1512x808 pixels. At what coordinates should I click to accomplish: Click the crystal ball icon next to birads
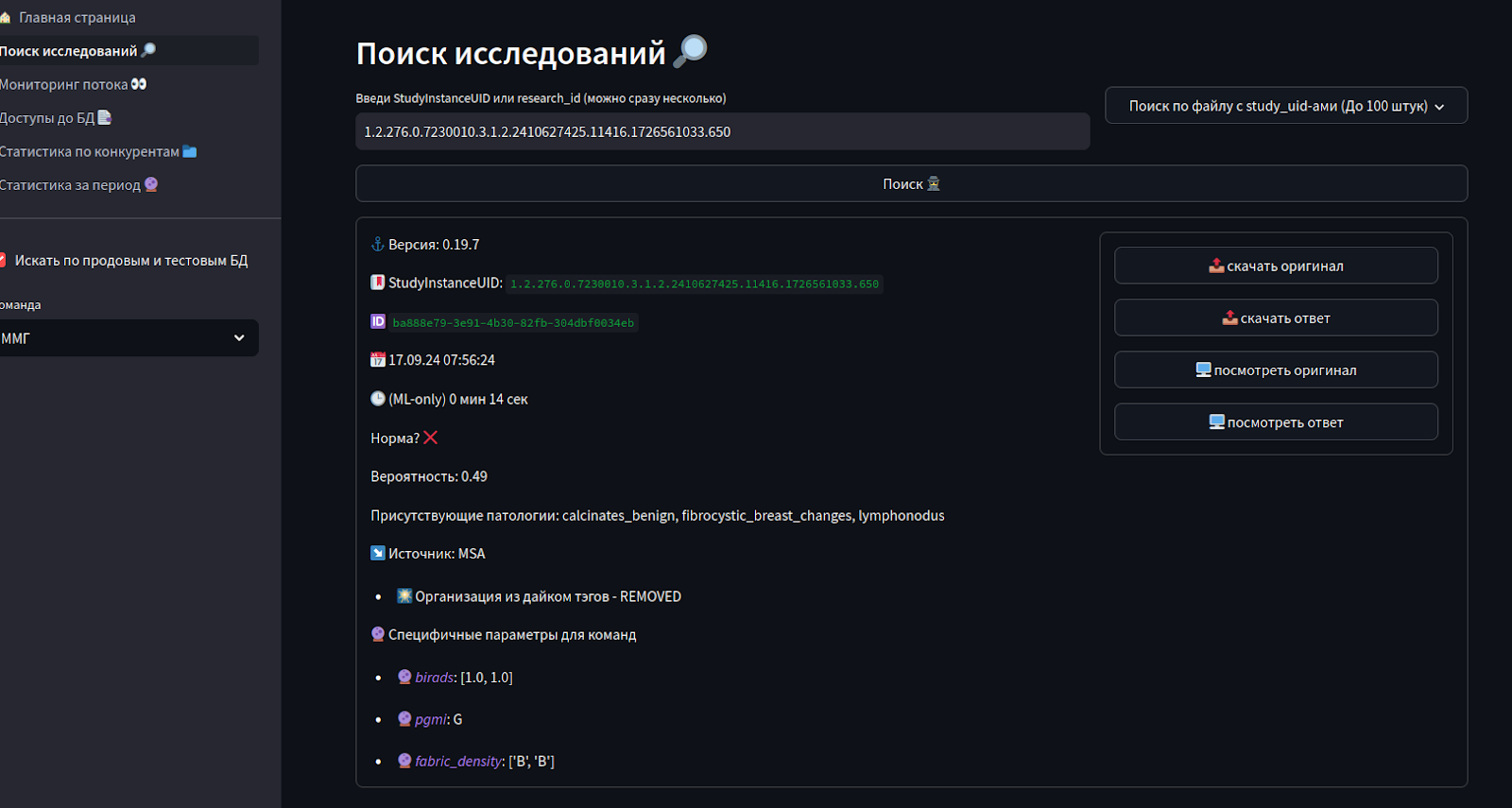click(404, 677)
